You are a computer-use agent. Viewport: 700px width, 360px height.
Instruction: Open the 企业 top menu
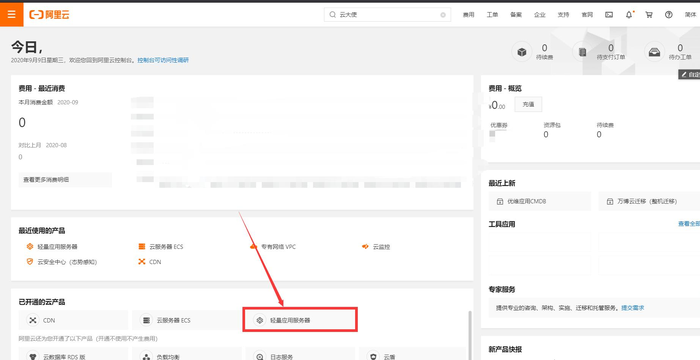point(539,15)
